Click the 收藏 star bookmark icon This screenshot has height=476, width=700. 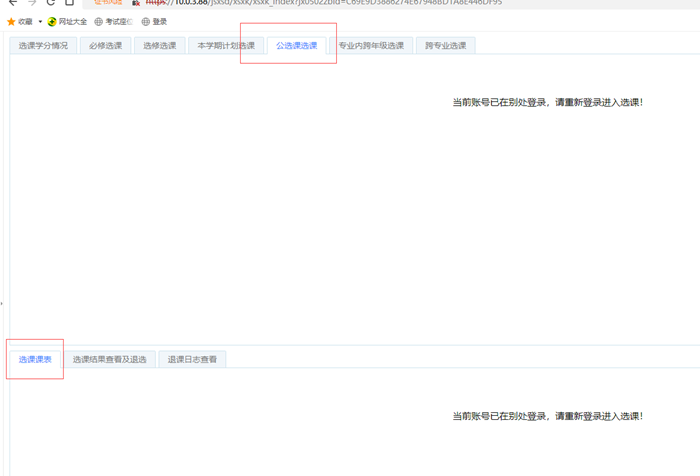[x=12, y=21]
